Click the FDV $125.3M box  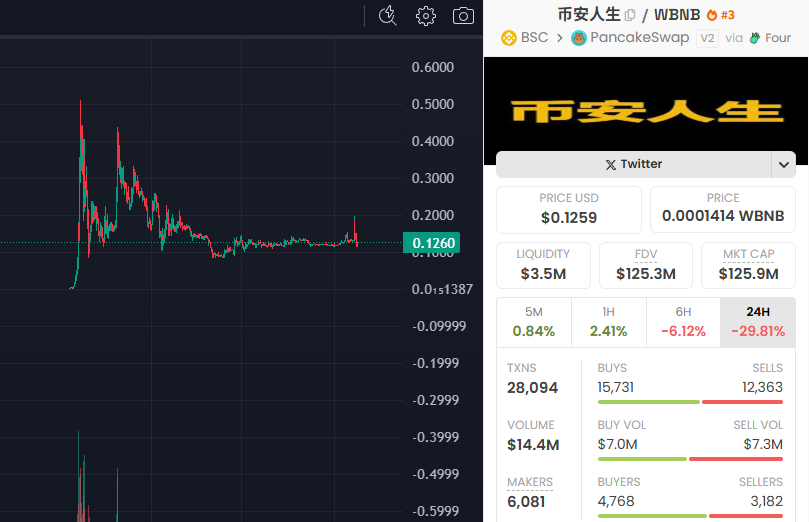pos(645,265)
